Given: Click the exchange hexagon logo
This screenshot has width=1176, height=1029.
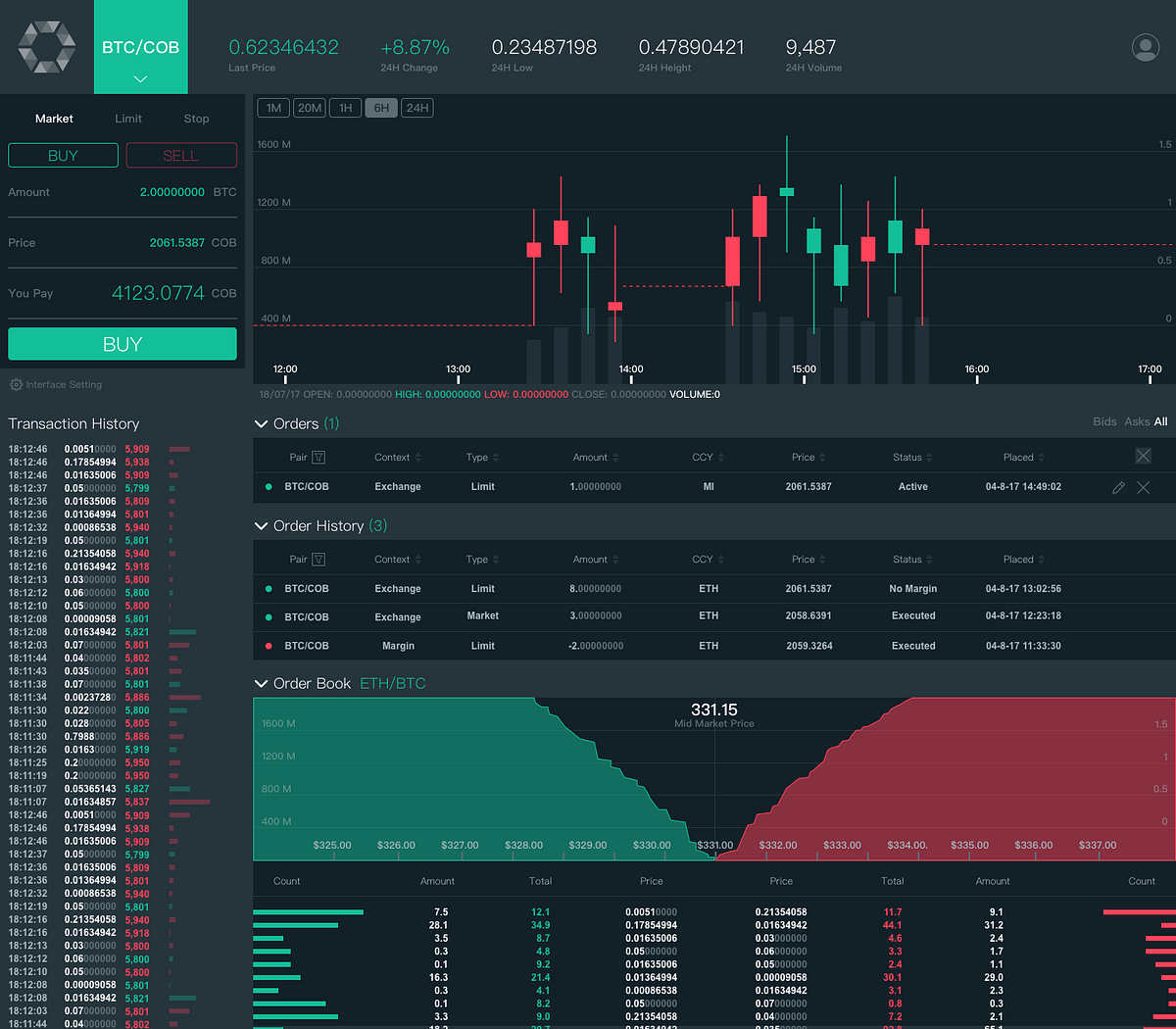Looking at the screenshot, I should 47,47.
